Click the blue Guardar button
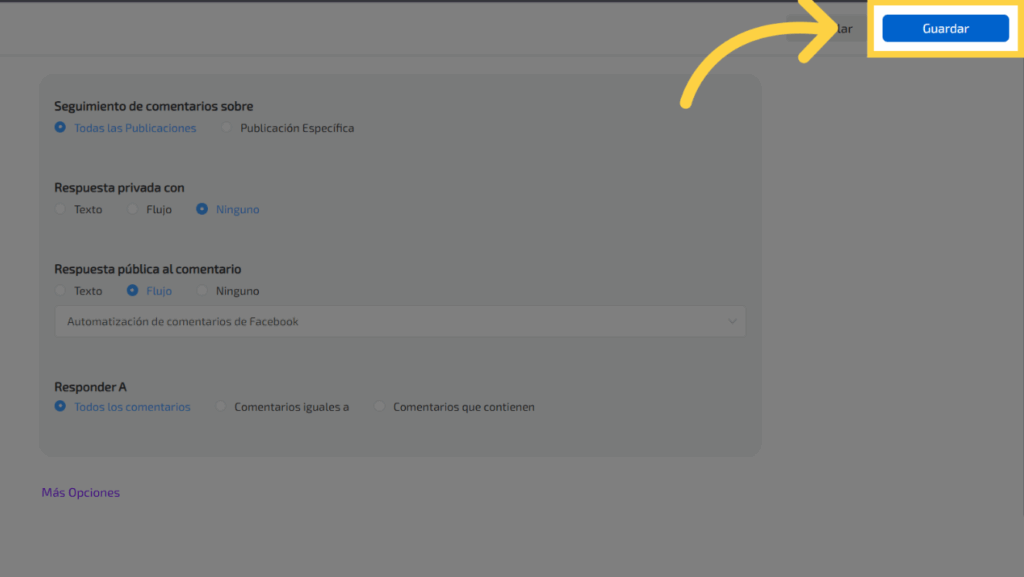1024x577 pixels. coord(945,29)
